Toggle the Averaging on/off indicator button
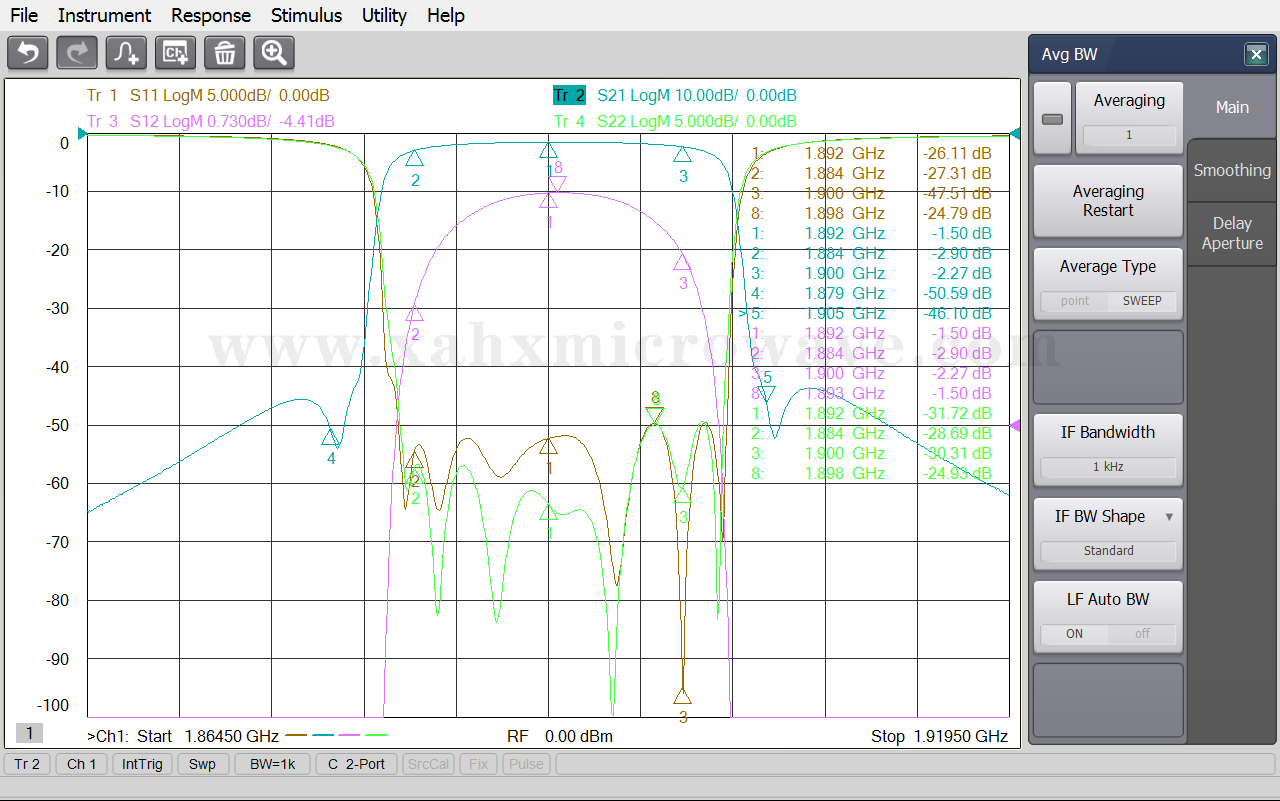The width and height of the screenshot is (1280, 801). [1052, 119]
